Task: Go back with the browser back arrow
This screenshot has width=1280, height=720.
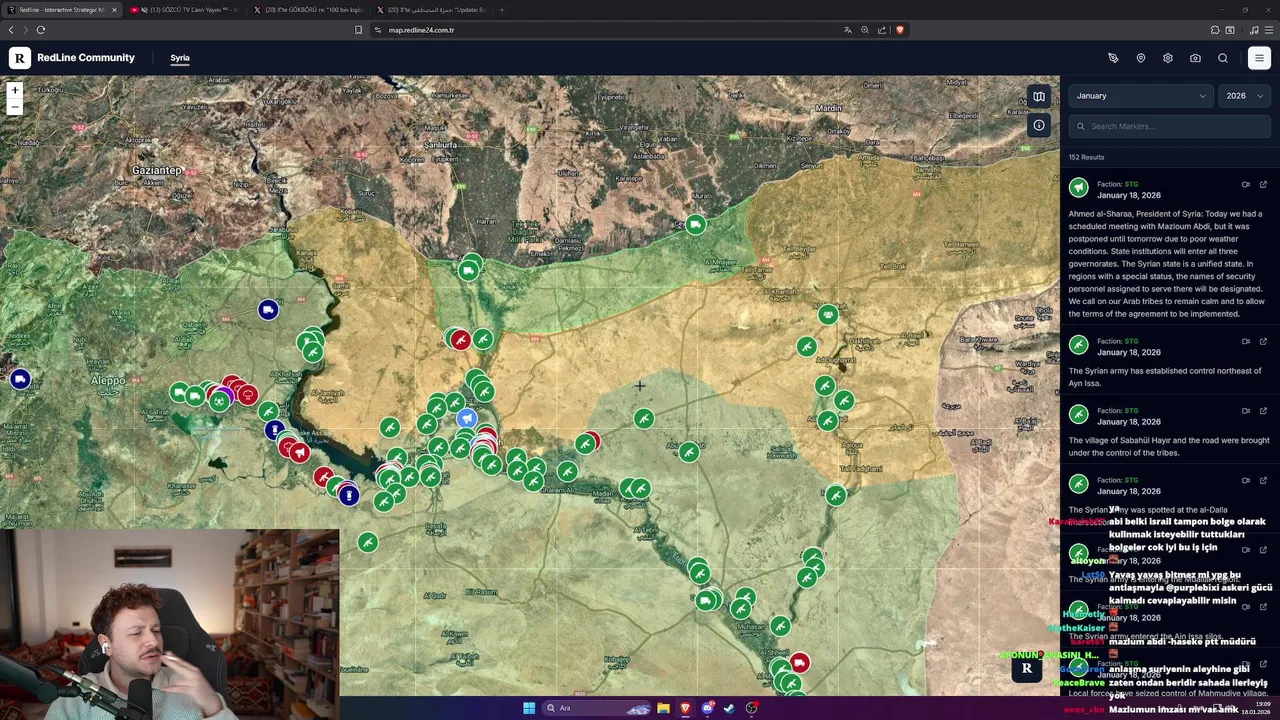Action: pos(11,30)
